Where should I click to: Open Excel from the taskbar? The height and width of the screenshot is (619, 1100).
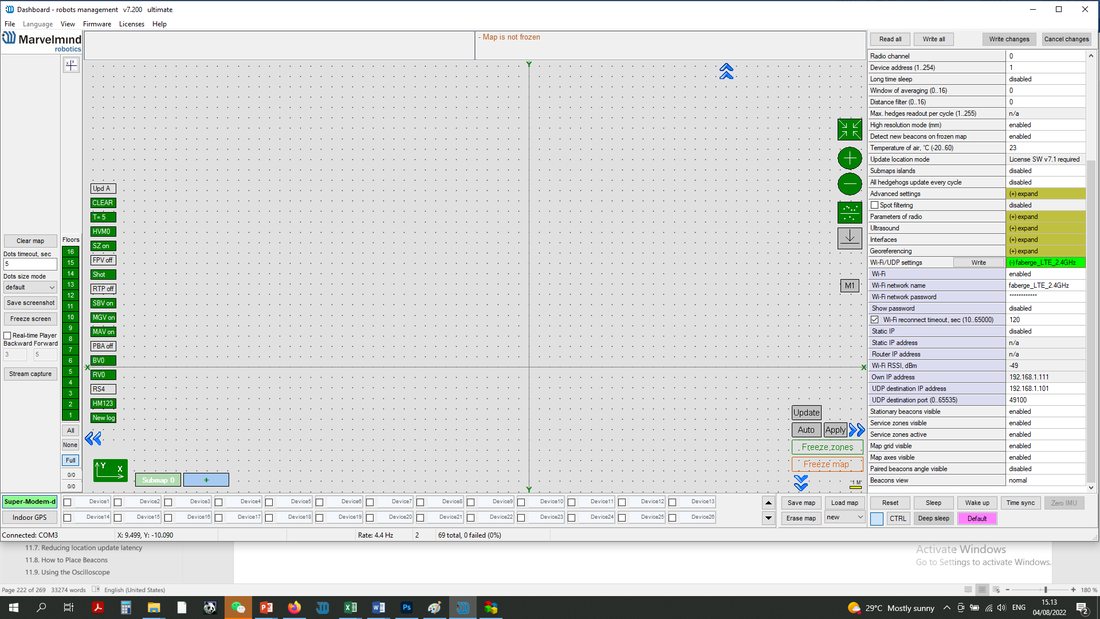coord(350,607)
